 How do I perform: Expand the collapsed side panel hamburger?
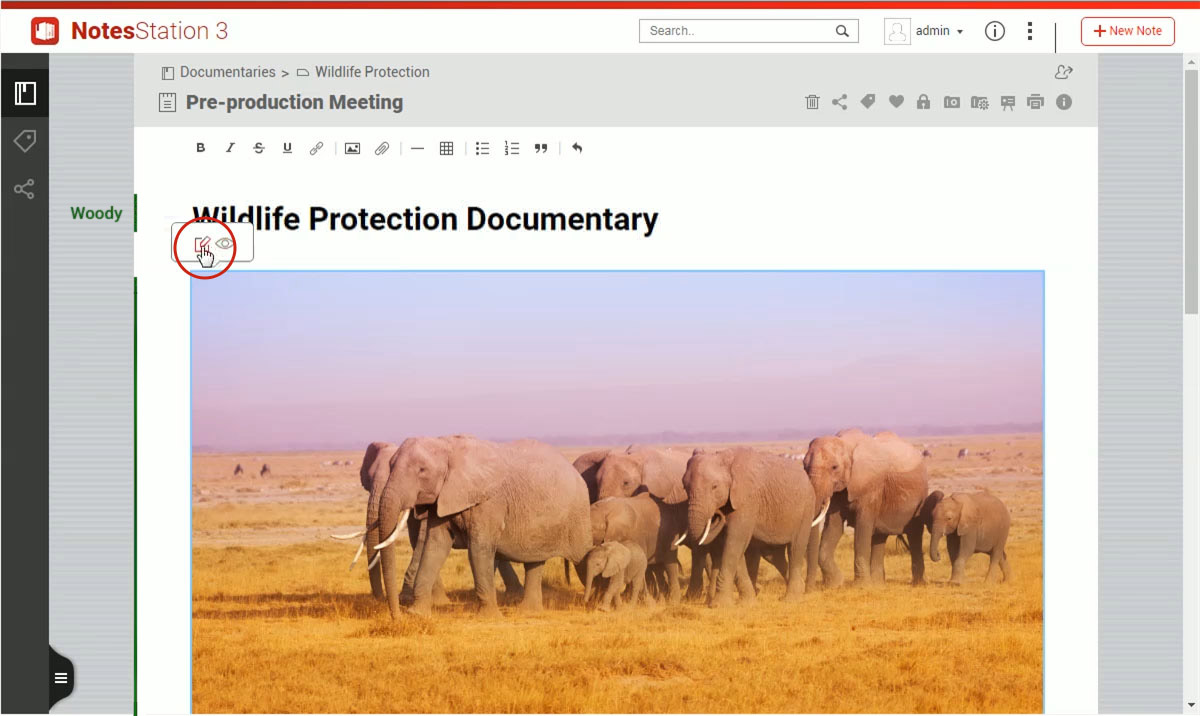(x=61, y=678)
